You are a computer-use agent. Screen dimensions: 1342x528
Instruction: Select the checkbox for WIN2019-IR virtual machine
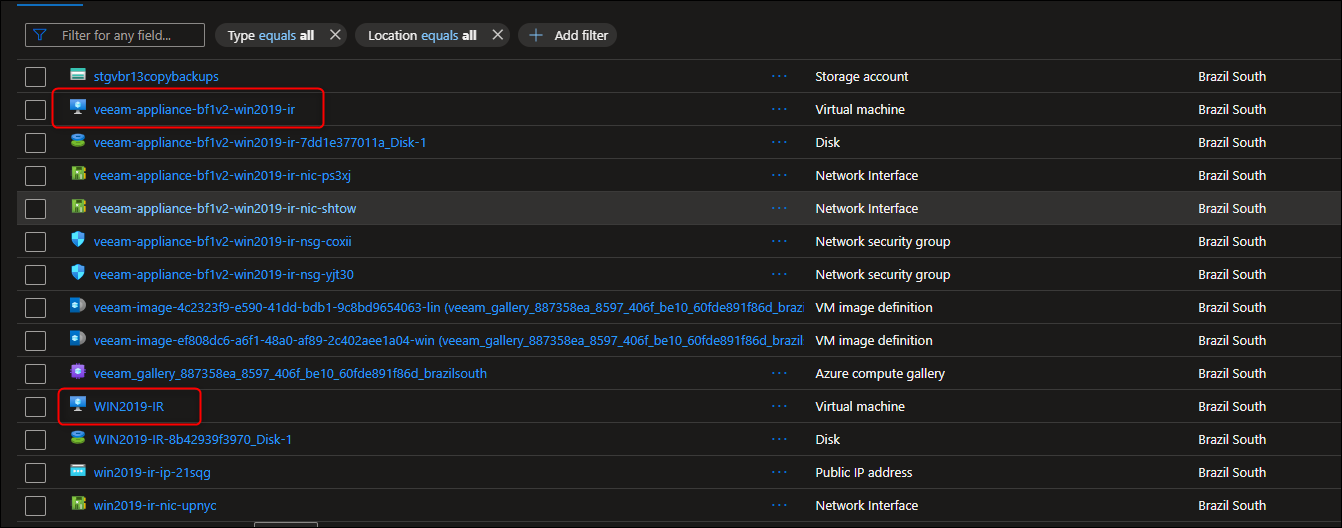pyautogui.click(x=36, y=407)
